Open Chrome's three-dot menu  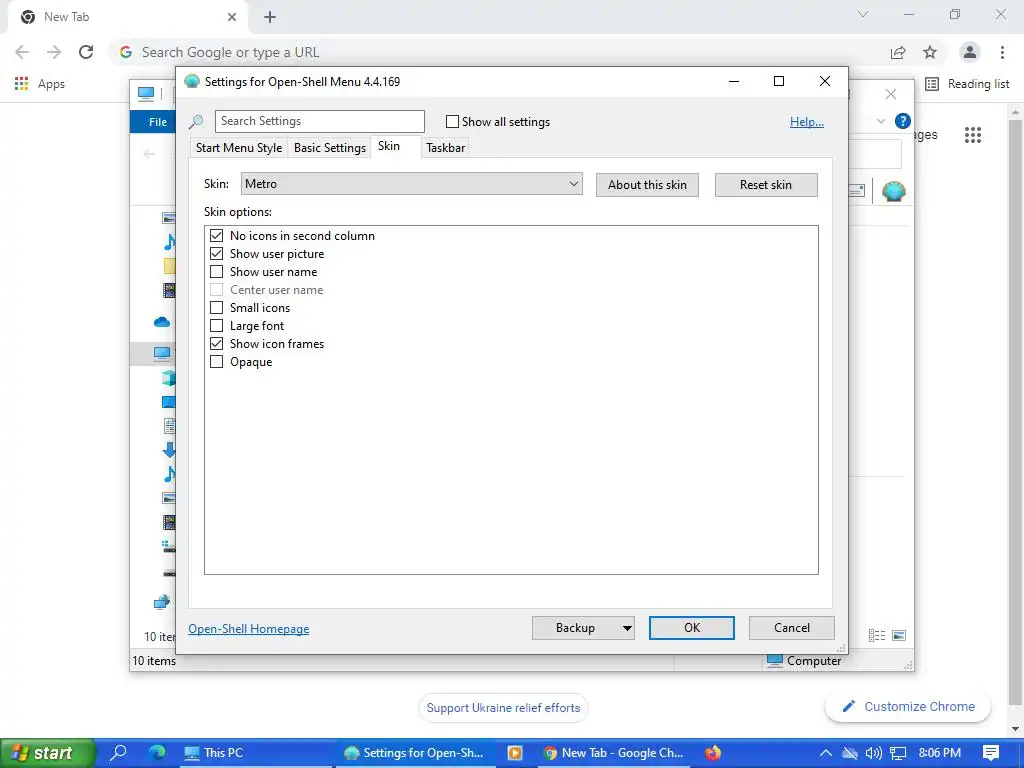[x=1002, y=52]
